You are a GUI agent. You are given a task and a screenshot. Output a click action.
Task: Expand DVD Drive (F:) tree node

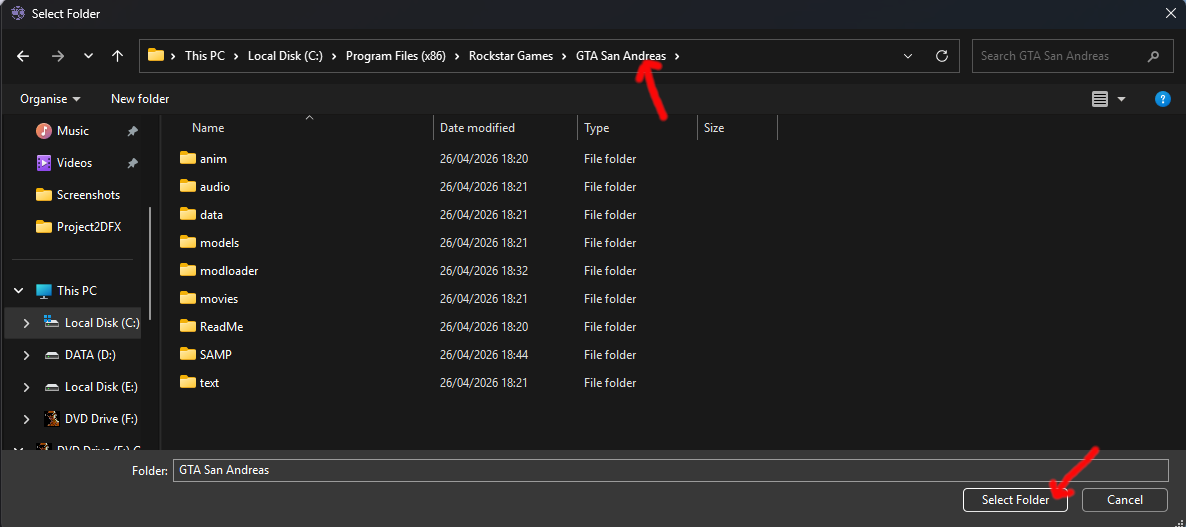tap(26, 419)
